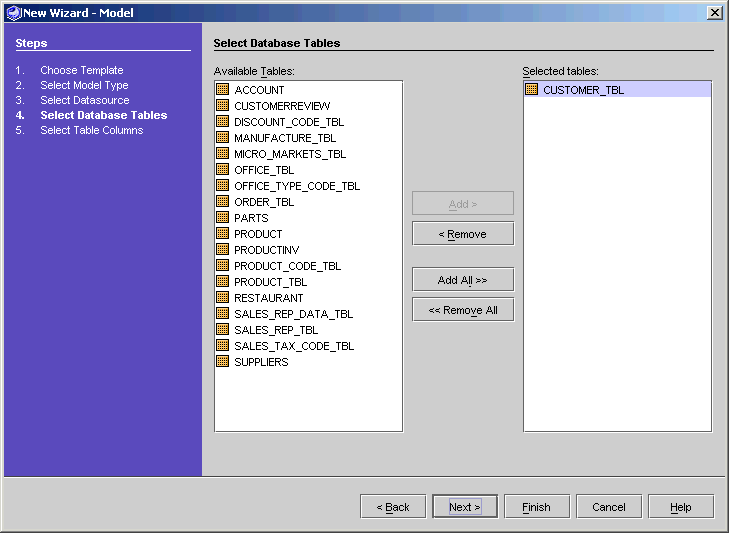Screen dimensions: 729x533
Task: Select the SALES_REP_DATA_TBL entry
Action: coord(293,314)
